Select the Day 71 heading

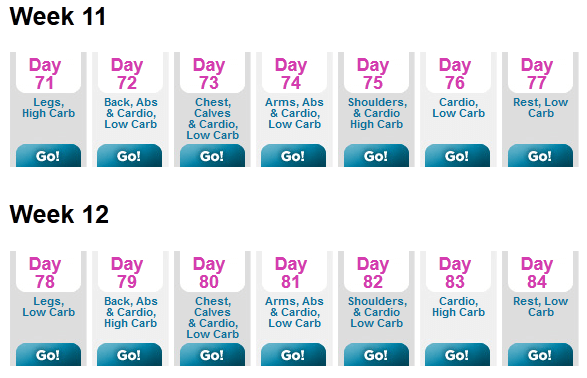[45, 74]
